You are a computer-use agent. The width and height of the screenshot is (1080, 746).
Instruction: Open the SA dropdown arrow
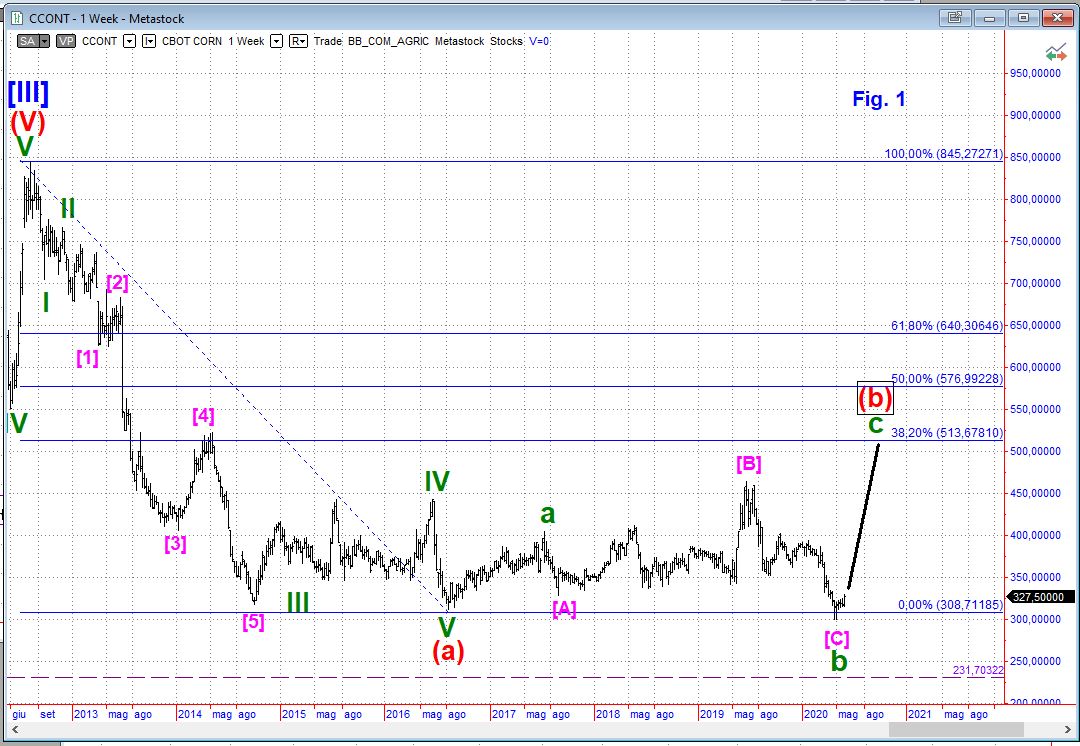pos(45,41)
